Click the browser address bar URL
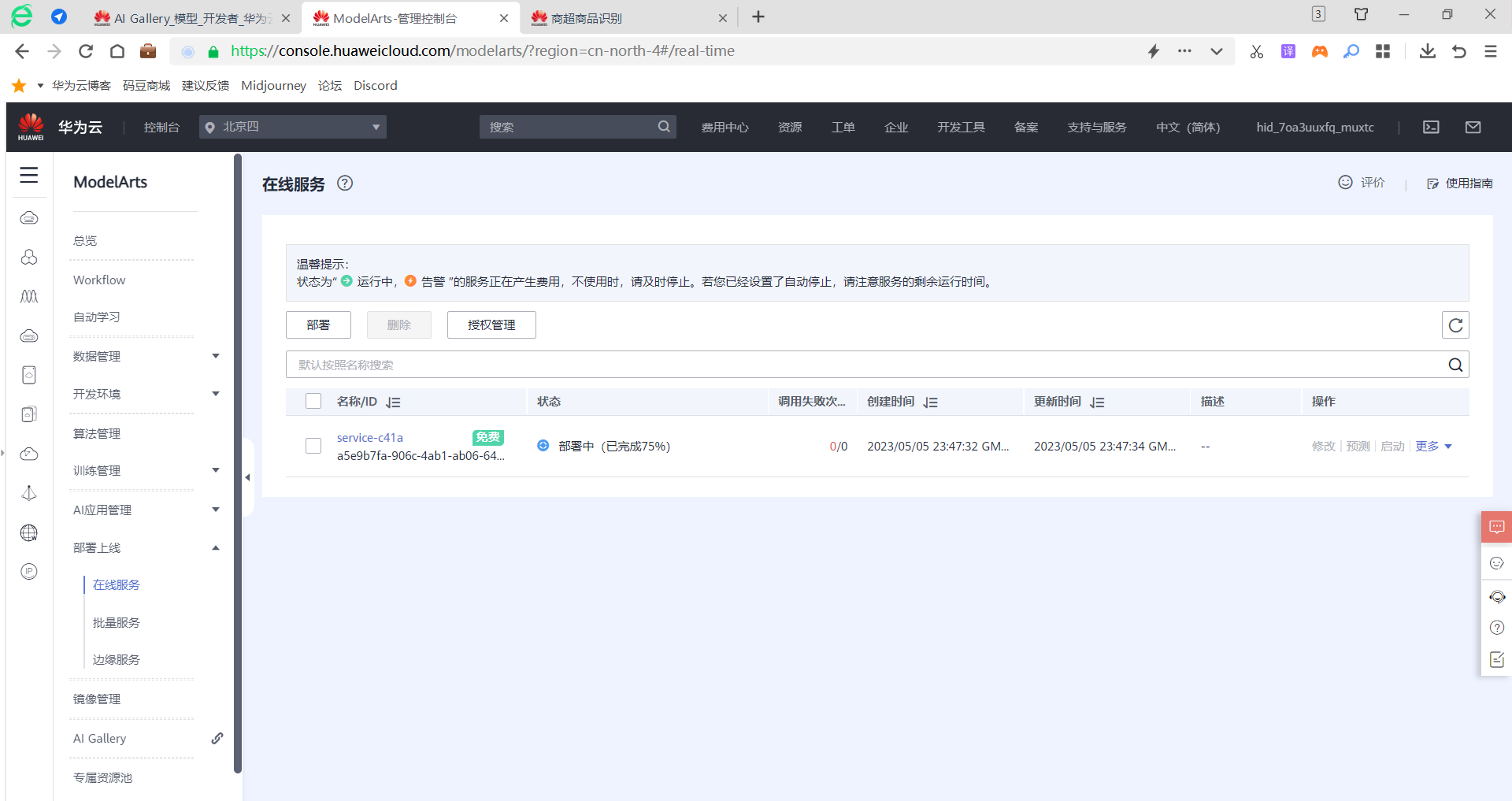 (483, 51)
